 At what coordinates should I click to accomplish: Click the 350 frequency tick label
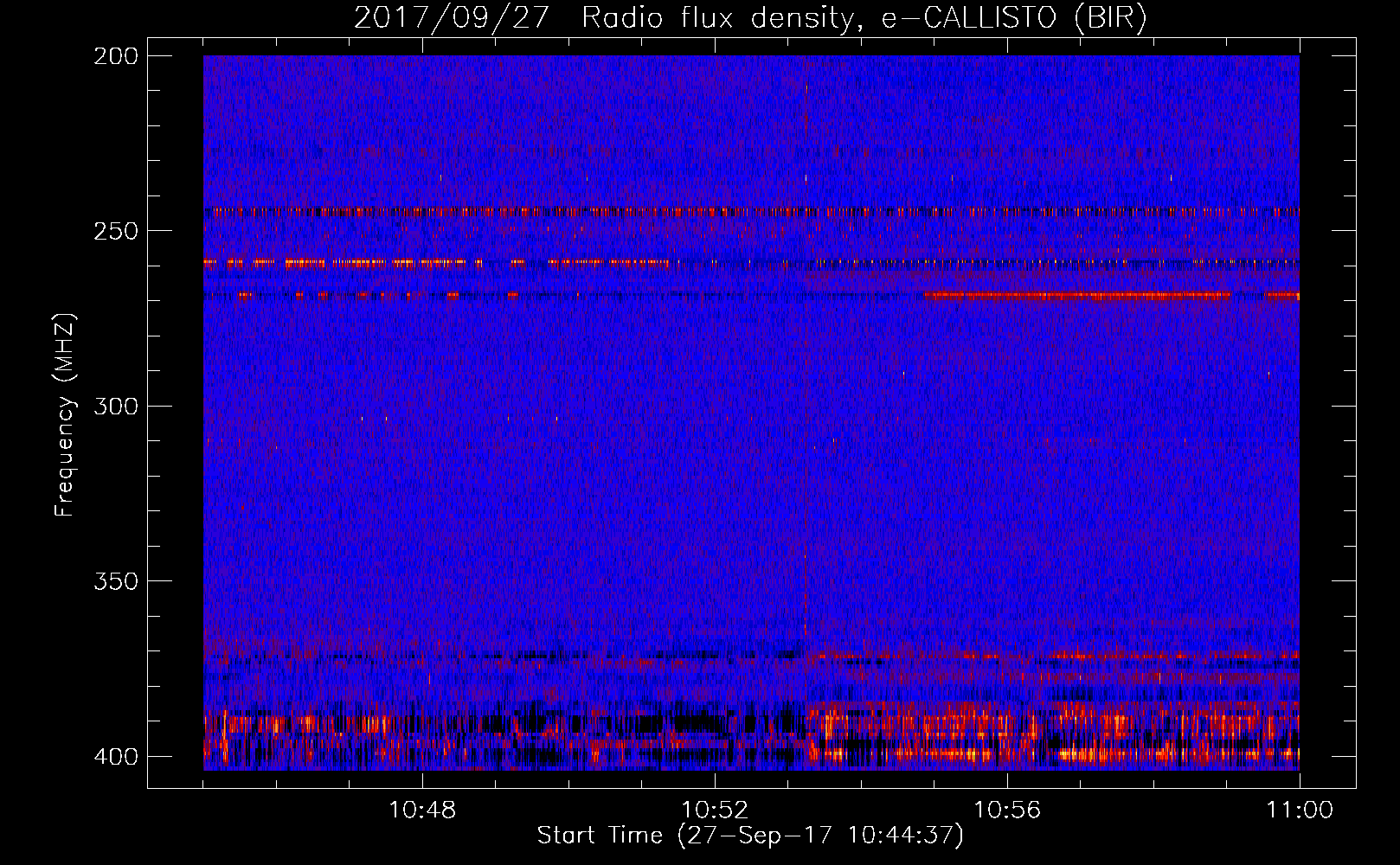click(115, 580)
